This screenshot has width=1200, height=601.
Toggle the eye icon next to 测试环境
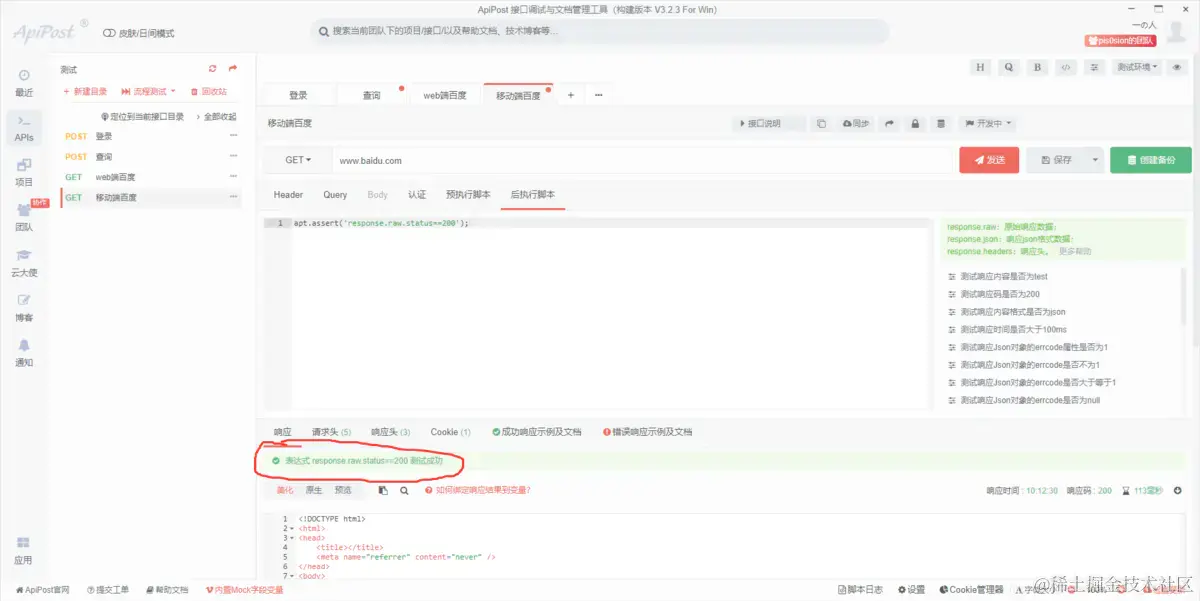(x=1177, y=67)
